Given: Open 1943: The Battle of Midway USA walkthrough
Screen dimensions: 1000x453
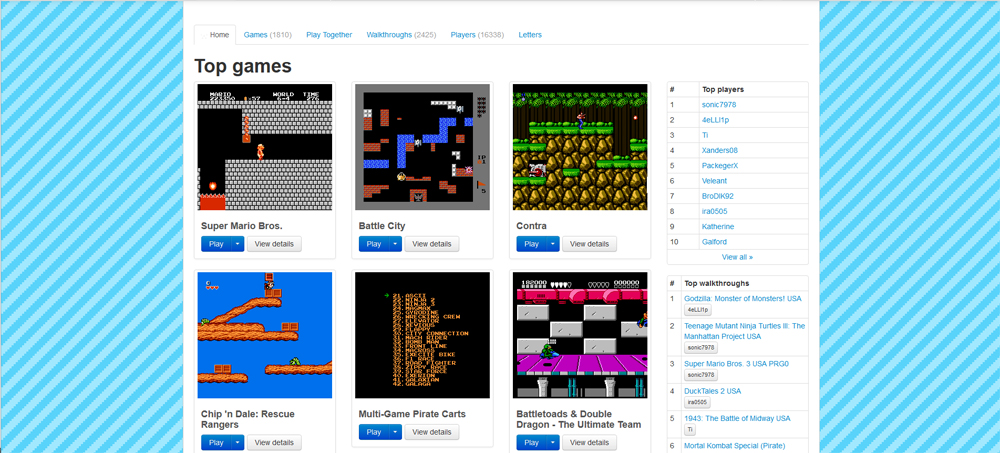Looking at the screenshot, I should coord(737,419).
